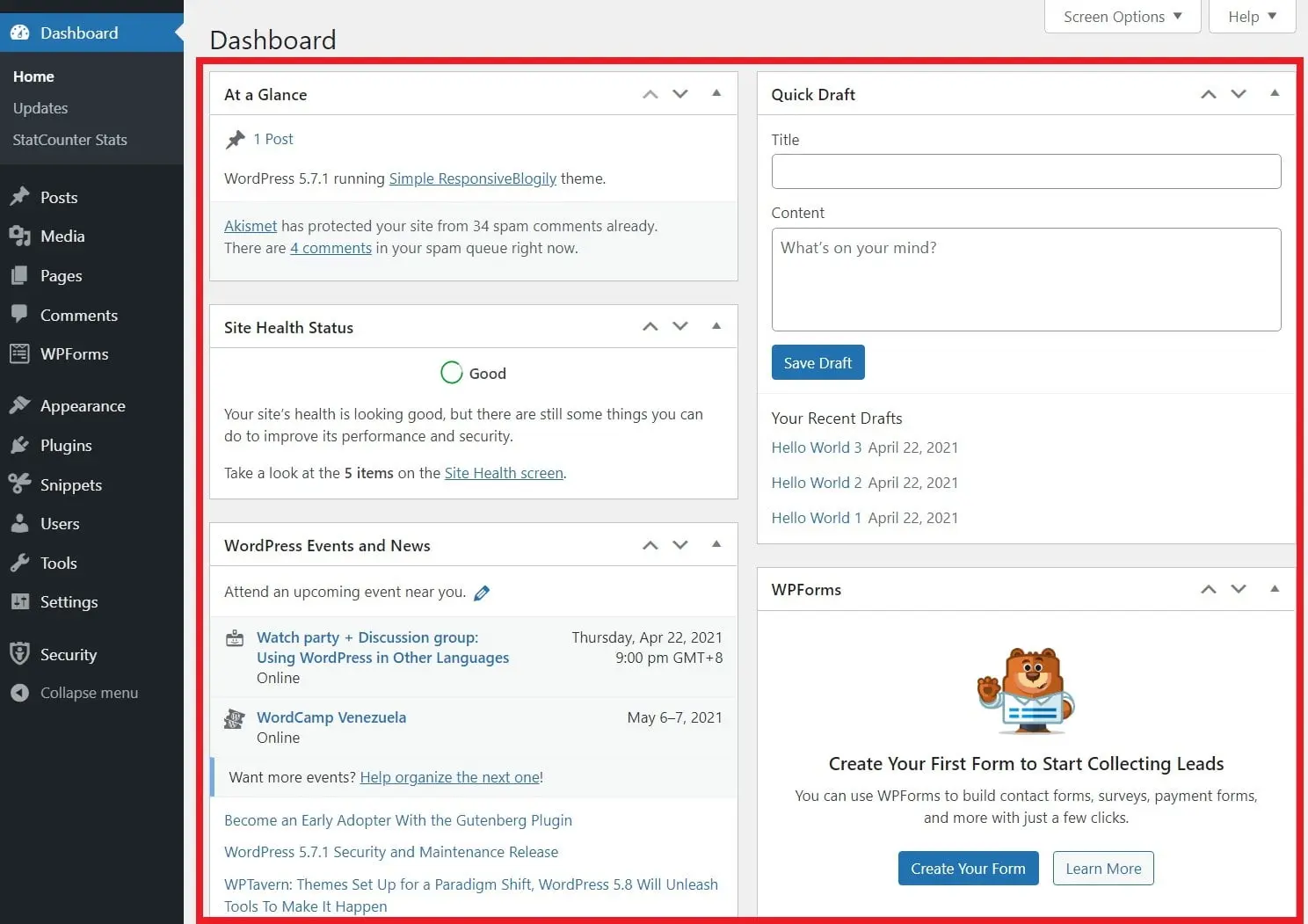The width and height of the screenshot is (1308, 924).
Task: Open the Hello World 3 draft
Action: pyautogui.click(x=816, y=447)
